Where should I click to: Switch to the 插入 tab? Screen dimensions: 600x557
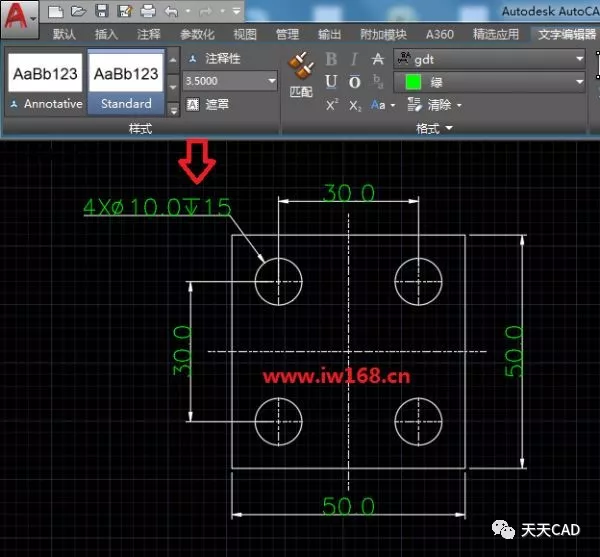pyautogui.click(x=106, y=34)
